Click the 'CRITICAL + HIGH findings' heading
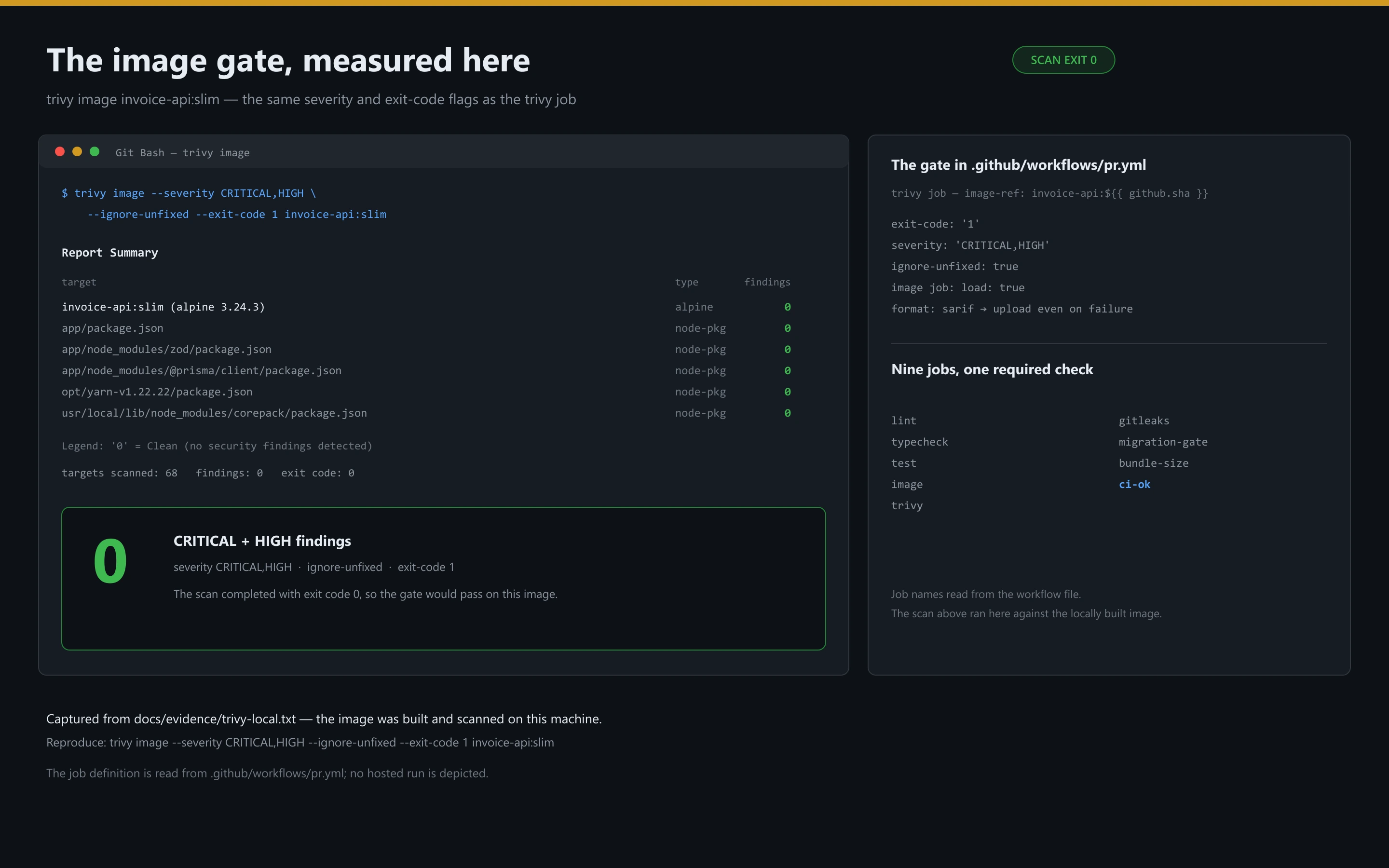Screen dimensions: 1389x868 coord(262,541)
